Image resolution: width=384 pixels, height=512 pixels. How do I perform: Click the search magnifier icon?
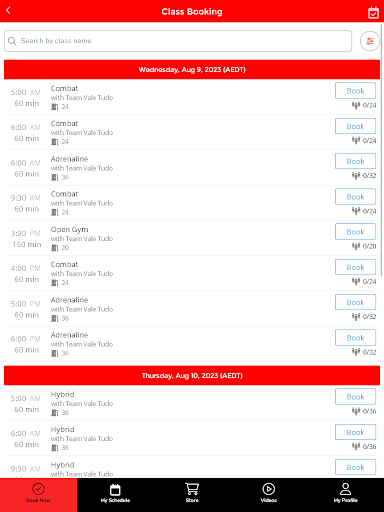[x=12, y=41]
